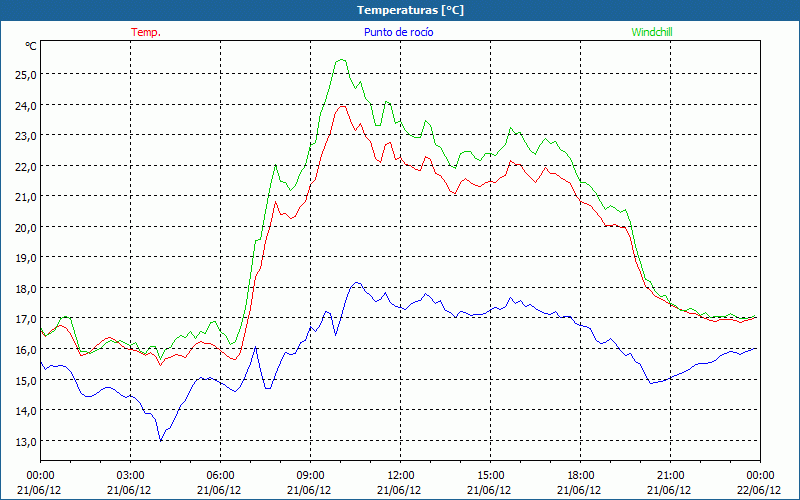This screenshot has height=500, width=800.
Task: Click the 12:00 time axis label
Action: point(401,476)
